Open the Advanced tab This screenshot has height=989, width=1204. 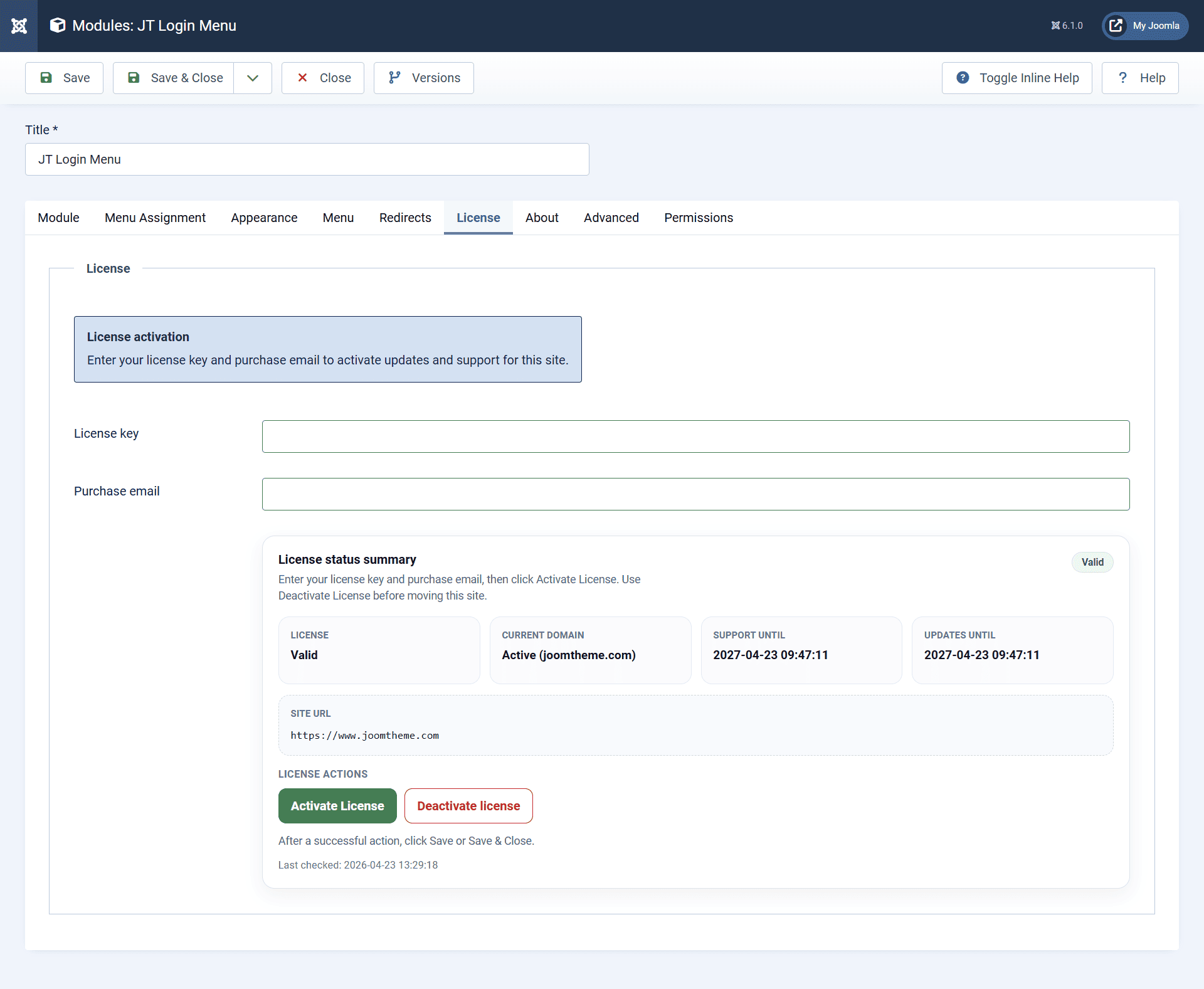pyautogui.click(x=611, y=218)
